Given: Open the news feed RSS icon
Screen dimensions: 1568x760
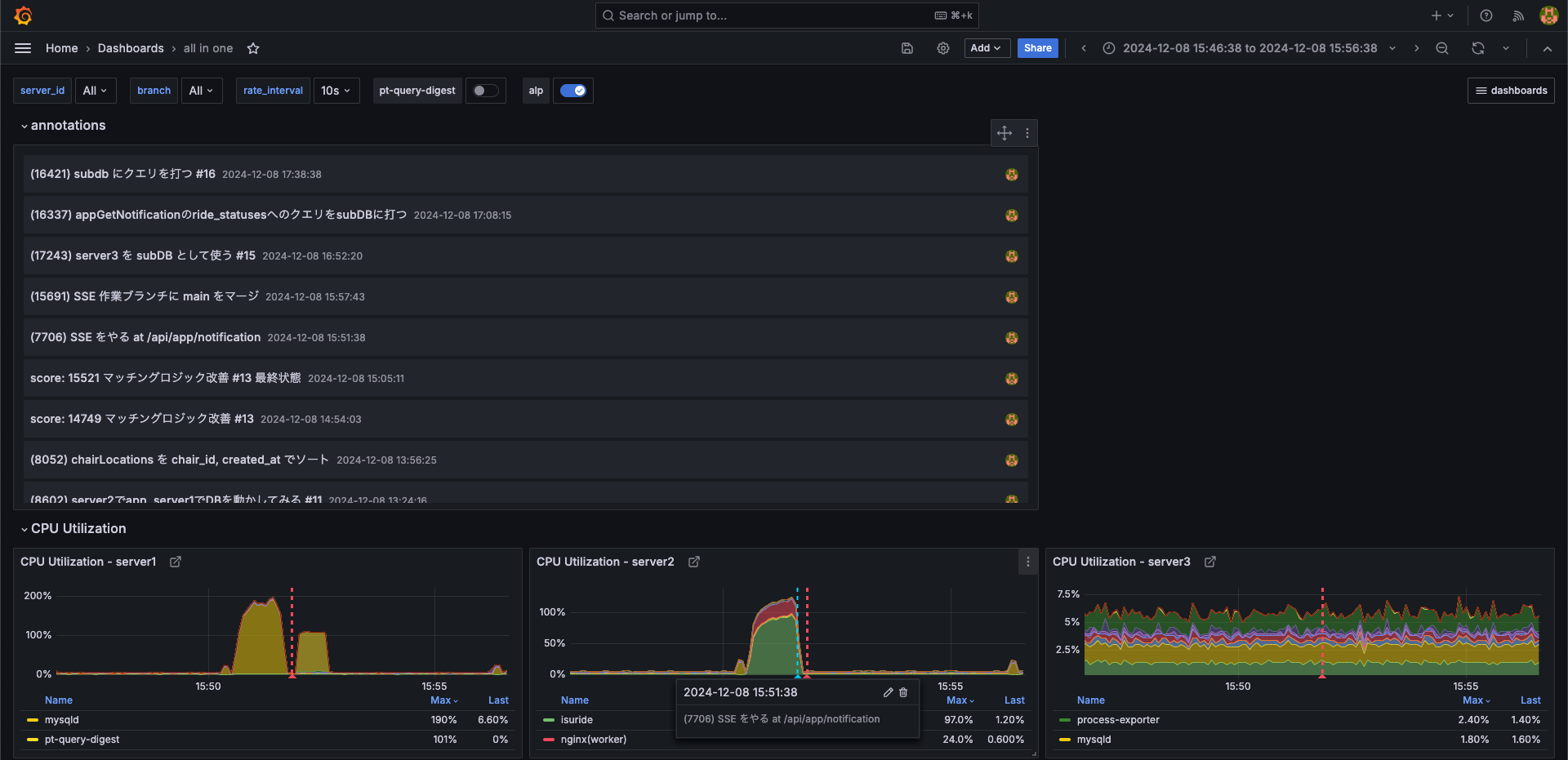Looking at the screenshot, I should [x=1518, y=16].
